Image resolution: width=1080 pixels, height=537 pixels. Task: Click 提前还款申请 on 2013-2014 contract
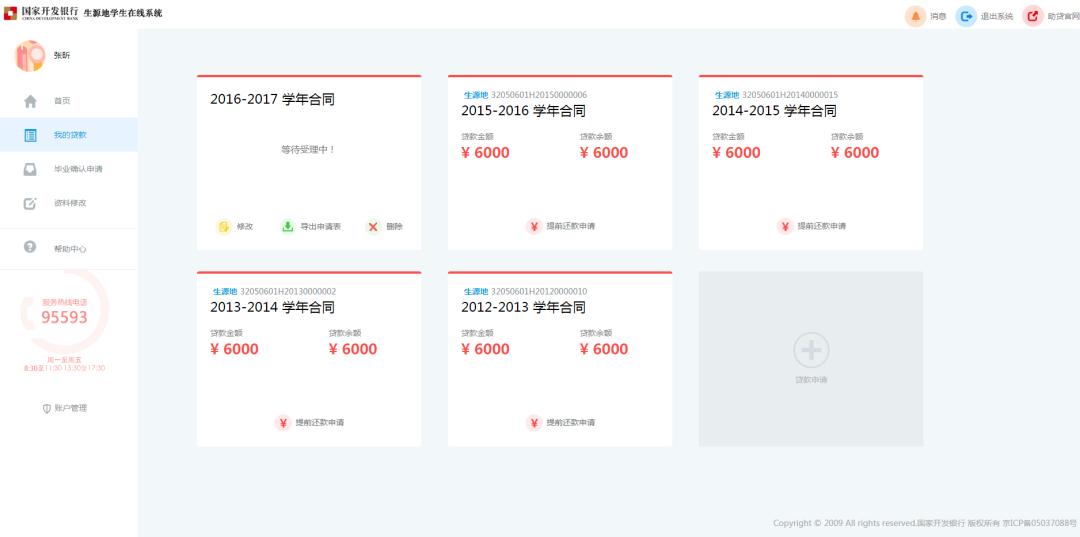[320, 423]
